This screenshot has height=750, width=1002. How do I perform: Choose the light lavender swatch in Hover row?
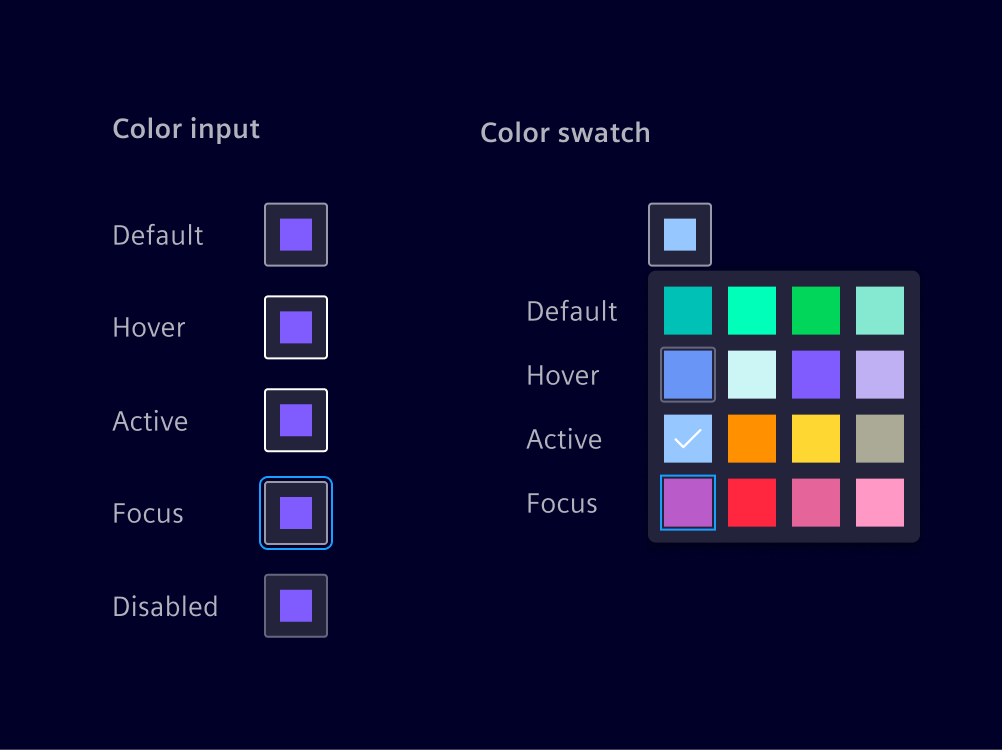coord(879,374)
